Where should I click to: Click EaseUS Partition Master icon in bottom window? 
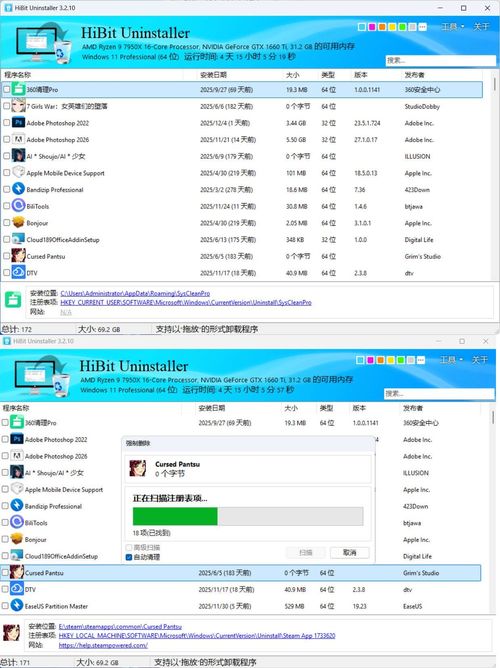click(17, 606)
